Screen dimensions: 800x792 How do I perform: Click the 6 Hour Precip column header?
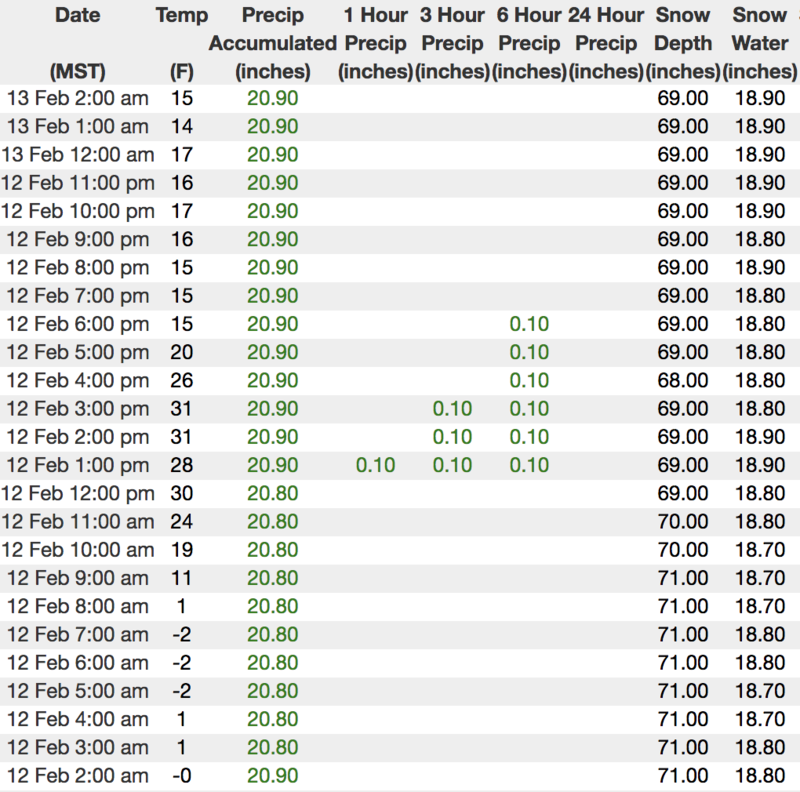(x=529, y=43)
